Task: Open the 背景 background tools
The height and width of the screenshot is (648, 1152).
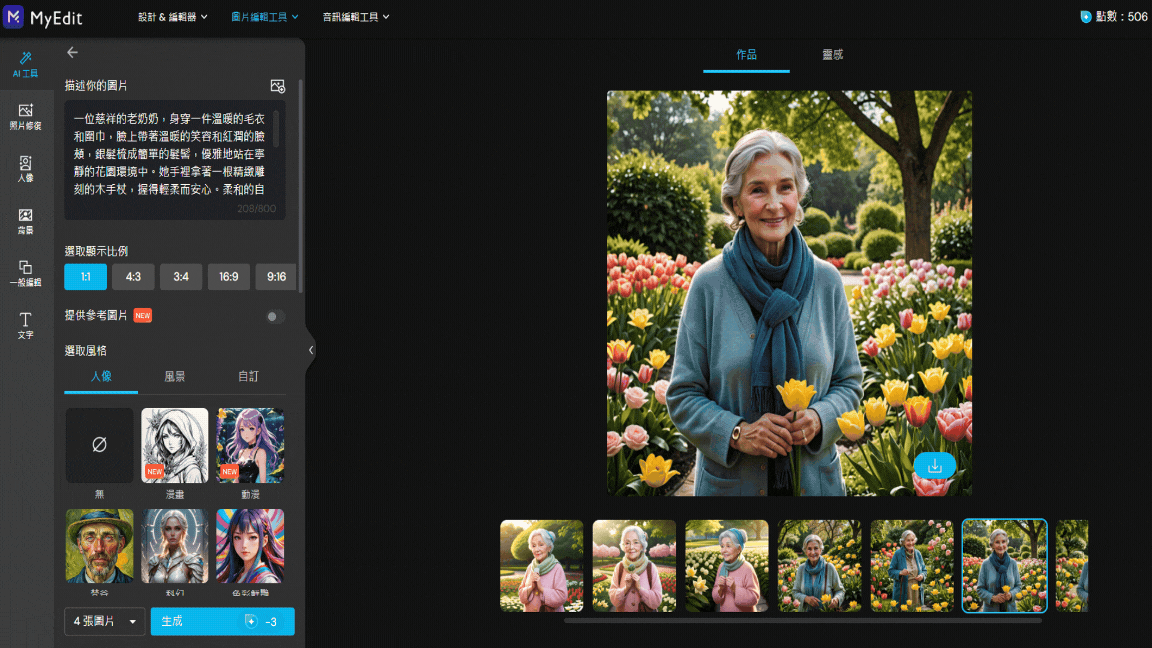Action: 25,221
